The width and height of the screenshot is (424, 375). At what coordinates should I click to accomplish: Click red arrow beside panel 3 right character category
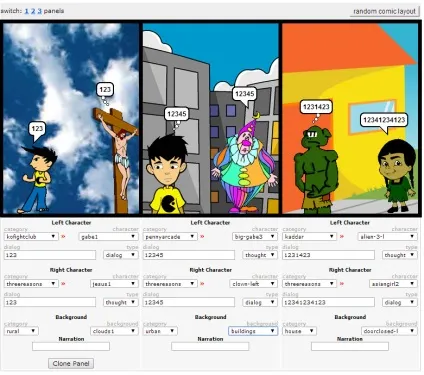[x=342, y=284]
